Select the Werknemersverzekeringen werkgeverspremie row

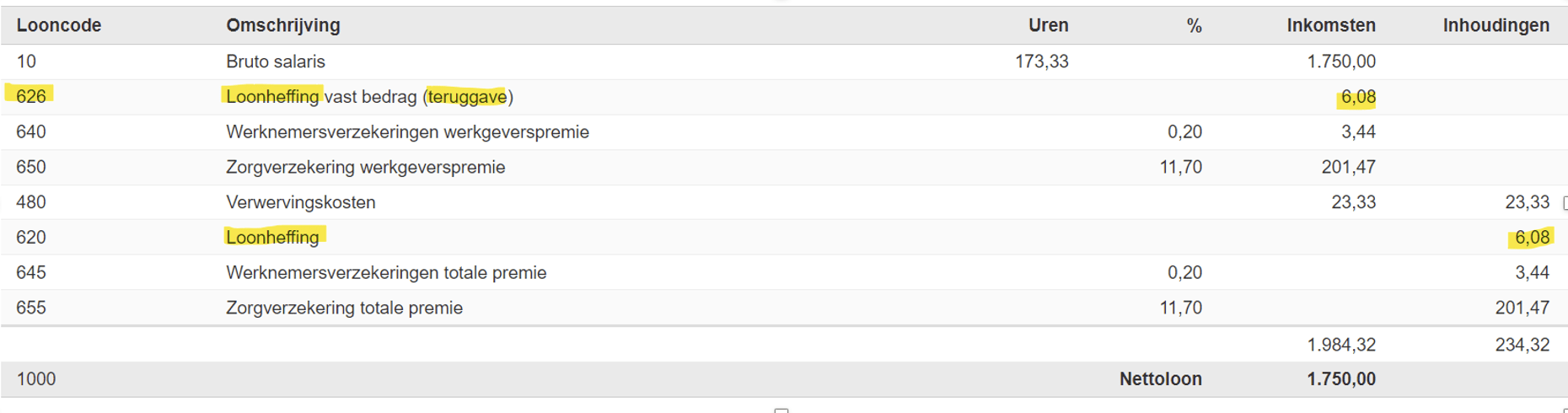pos(784,132)
